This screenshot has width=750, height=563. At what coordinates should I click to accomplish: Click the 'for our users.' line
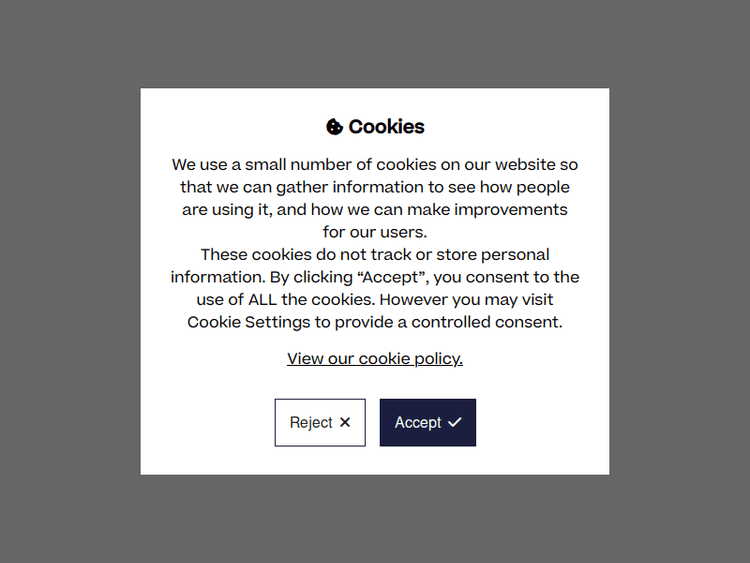click(x=375, y=232)
